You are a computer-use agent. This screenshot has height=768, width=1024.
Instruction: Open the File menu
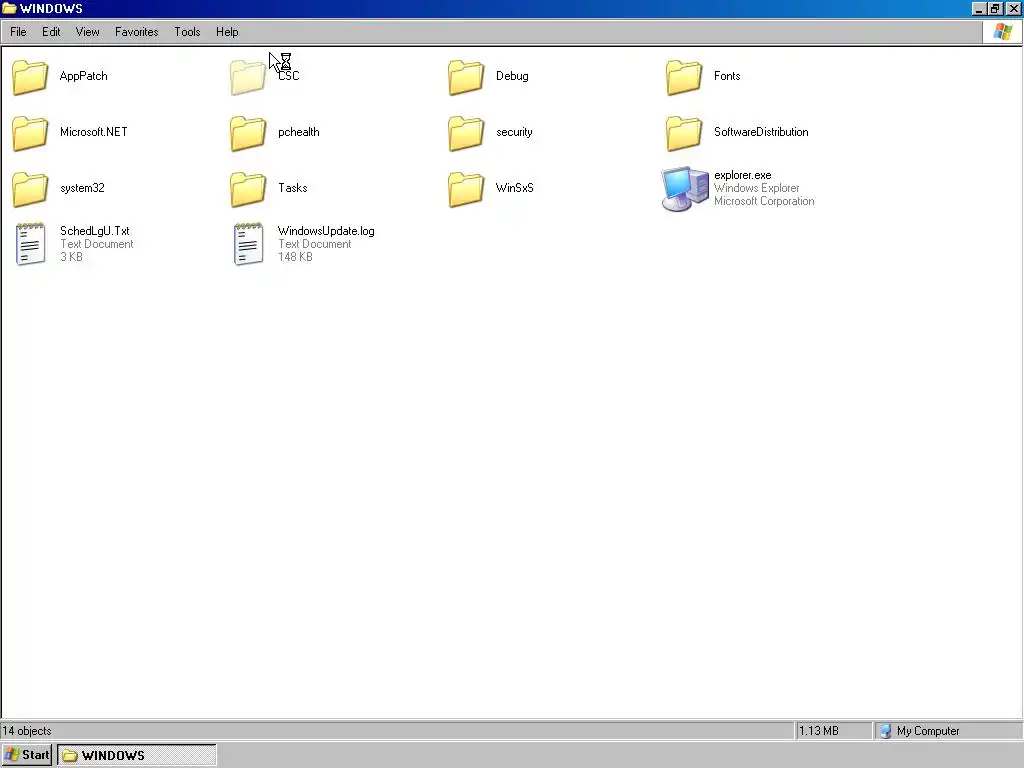click(x=18, y=31)
